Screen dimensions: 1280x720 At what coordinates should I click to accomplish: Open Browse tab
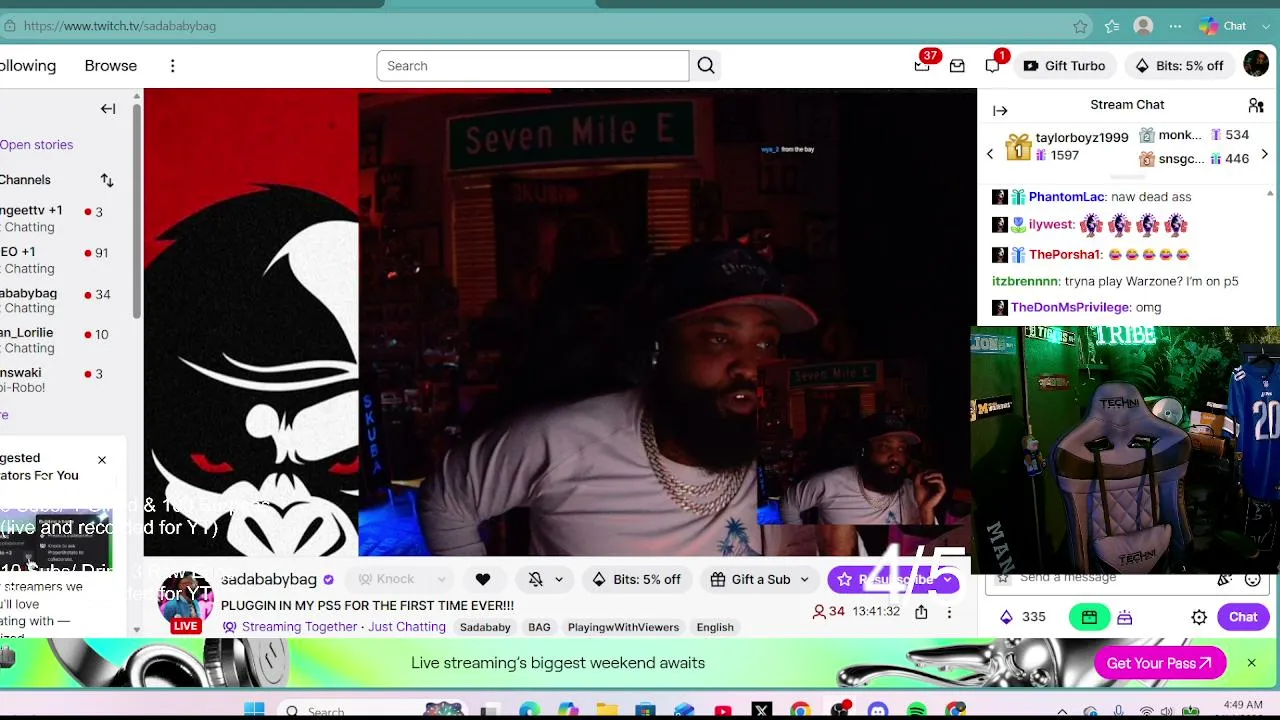pyautogui.click(x=111, y=66)
